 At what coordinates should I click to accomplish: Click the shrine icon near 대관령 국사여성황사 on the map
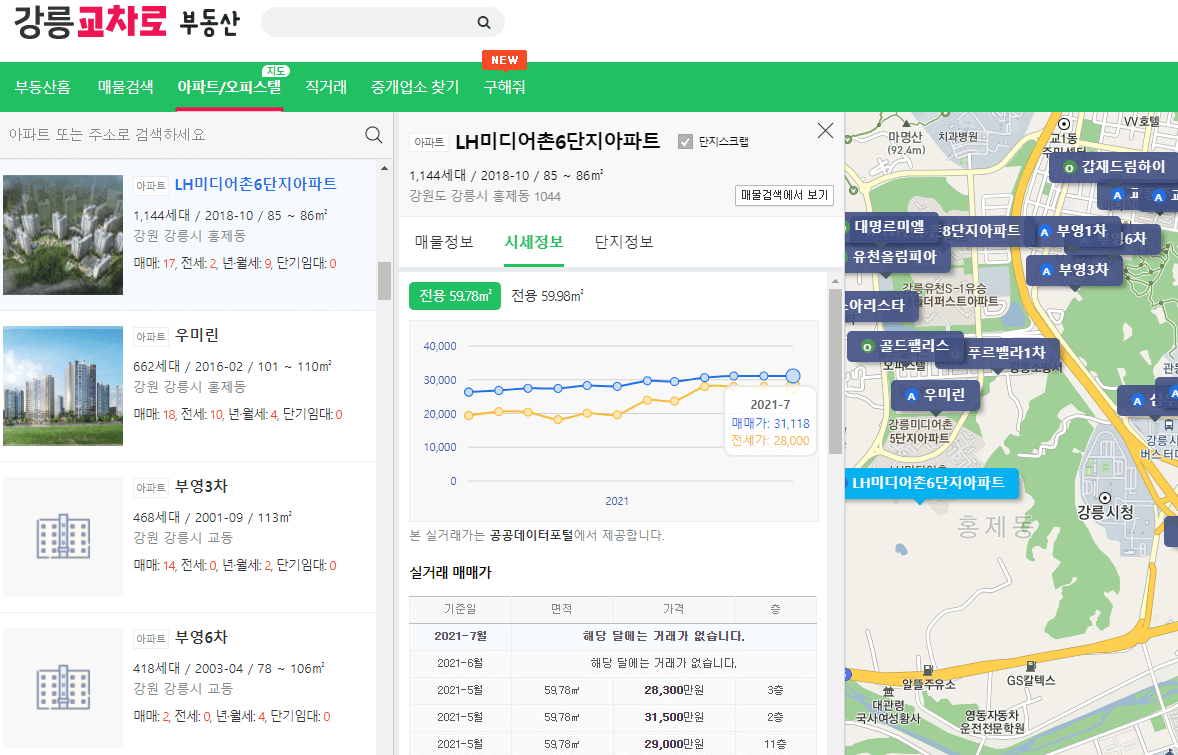pyautogui.click(x=888, y=692)
